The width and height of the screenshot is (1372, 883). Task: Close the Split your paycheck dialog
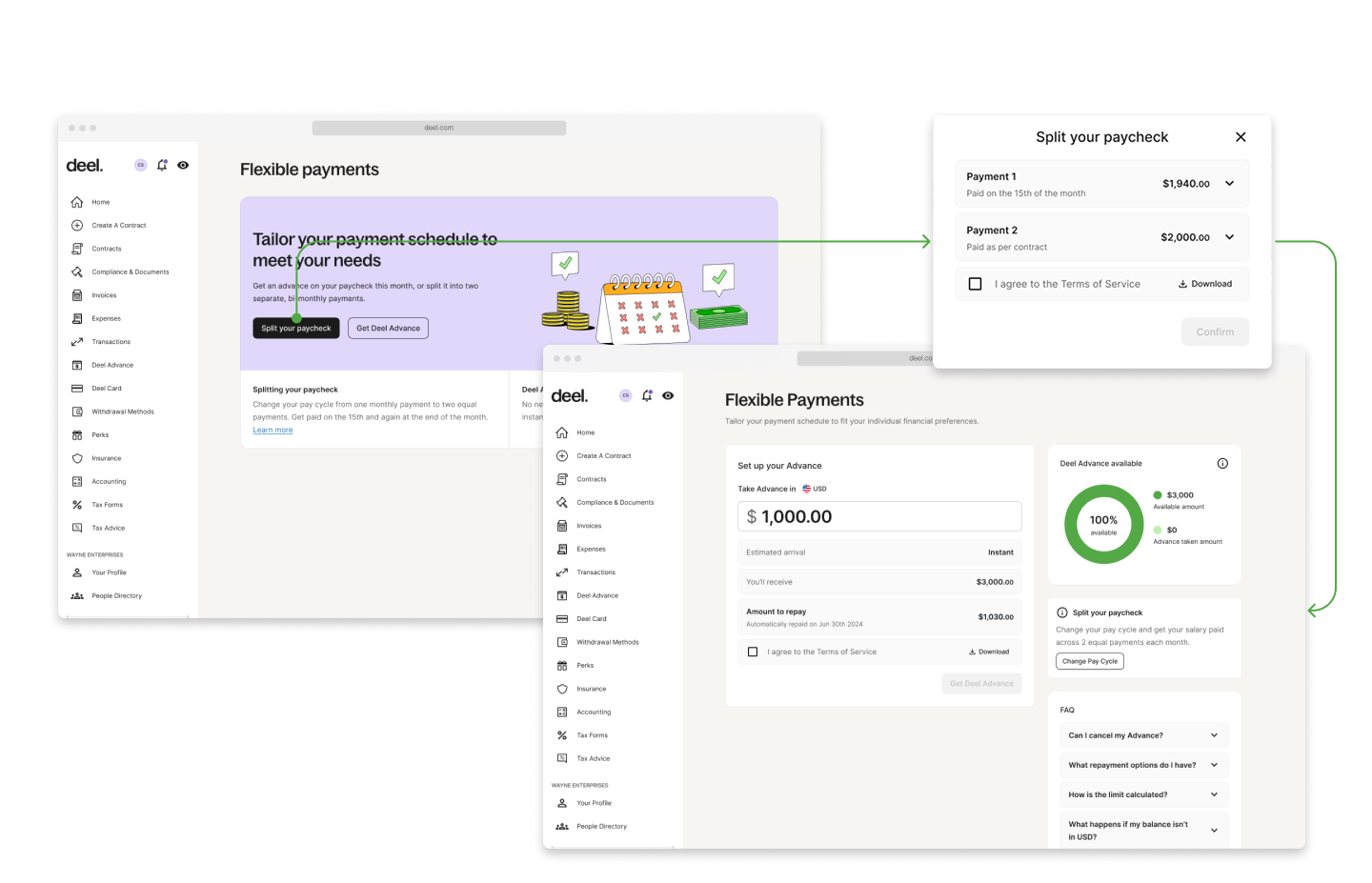1241,137
